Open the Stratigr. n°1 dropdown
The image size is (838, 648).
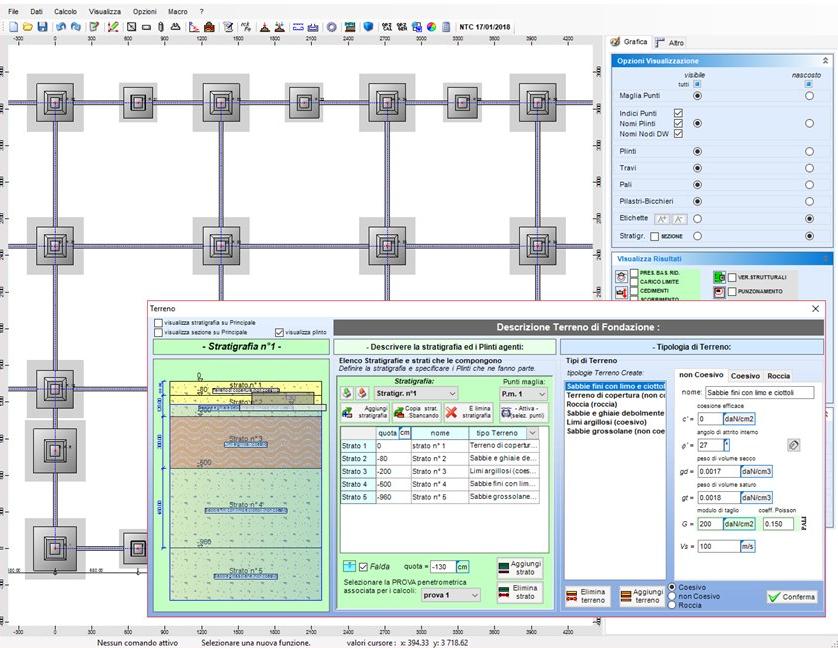[453, 394]
